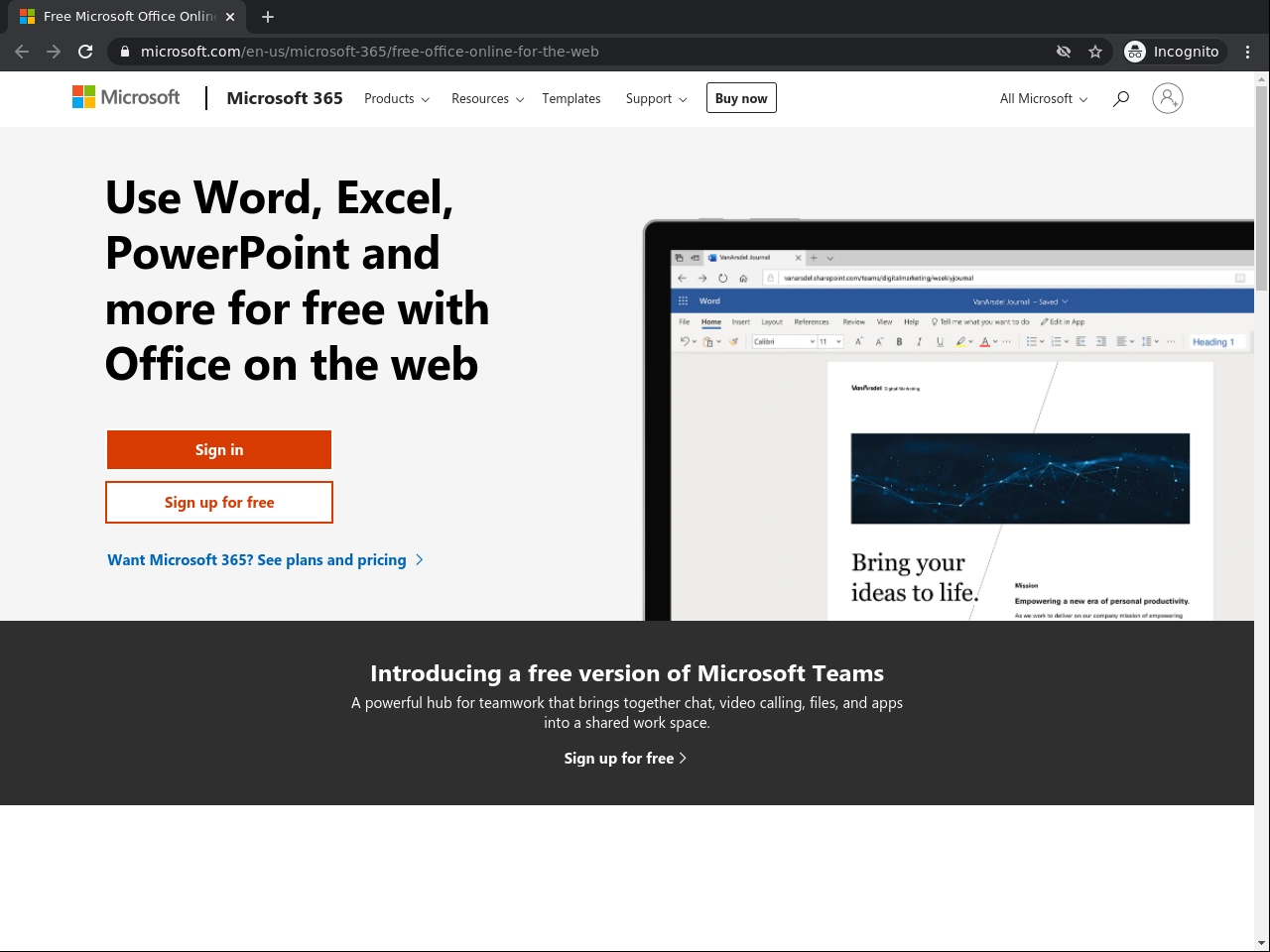Viewport: 1270px width, 952px height.
Task: Click the Microsoft logo in header
Action: pyautogui.click(x=126, y=97)
